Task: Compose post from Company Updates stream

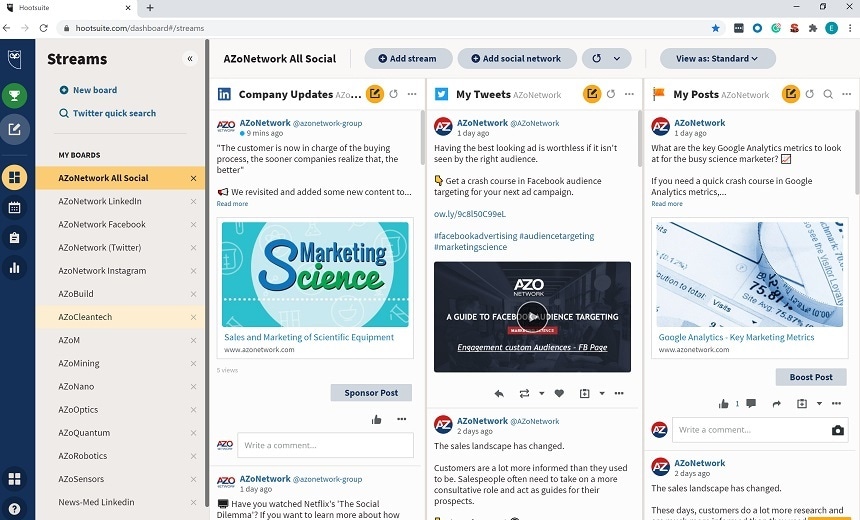Action: click(x=375, y=94)
